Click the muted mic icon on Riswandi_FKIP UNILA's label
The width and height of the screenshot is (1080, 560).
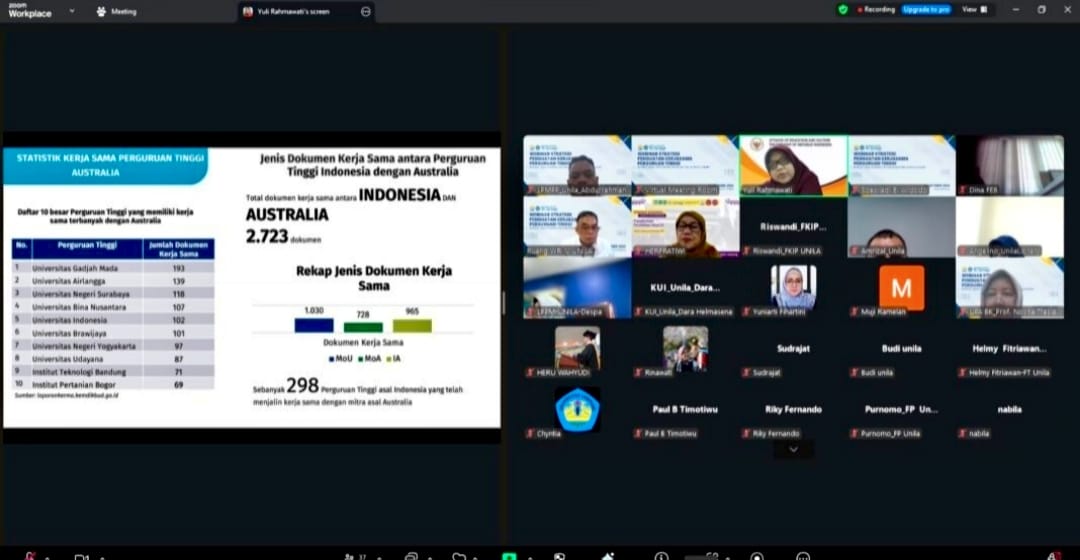pyautogui.click(x=747, y=251)
